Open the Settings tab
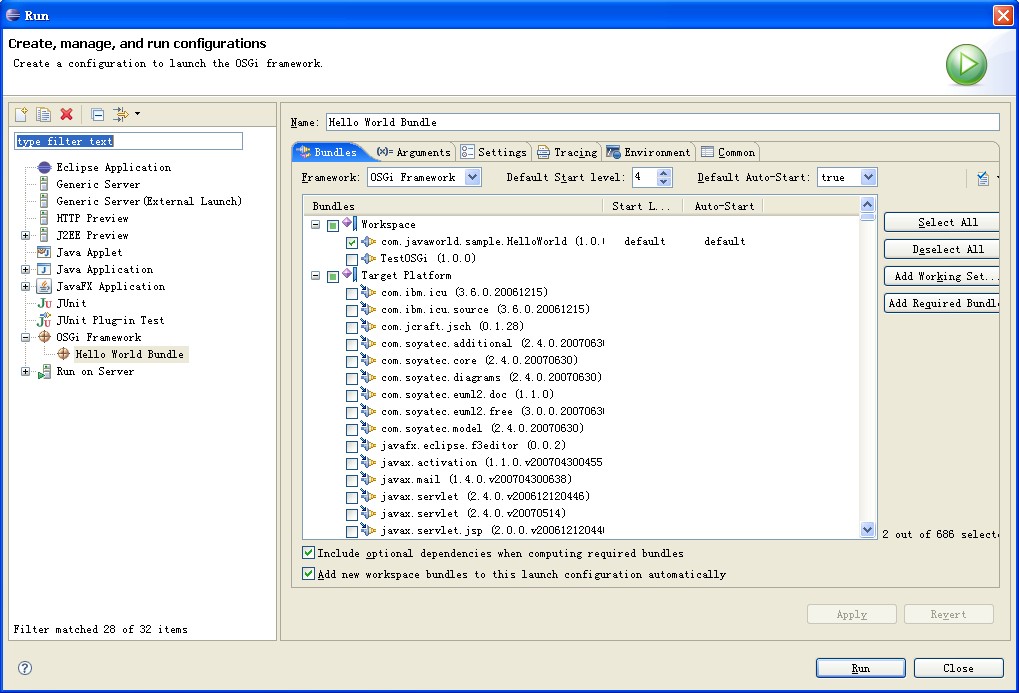The height and width of the screenshot is (693, 1019). coord(493,152)
